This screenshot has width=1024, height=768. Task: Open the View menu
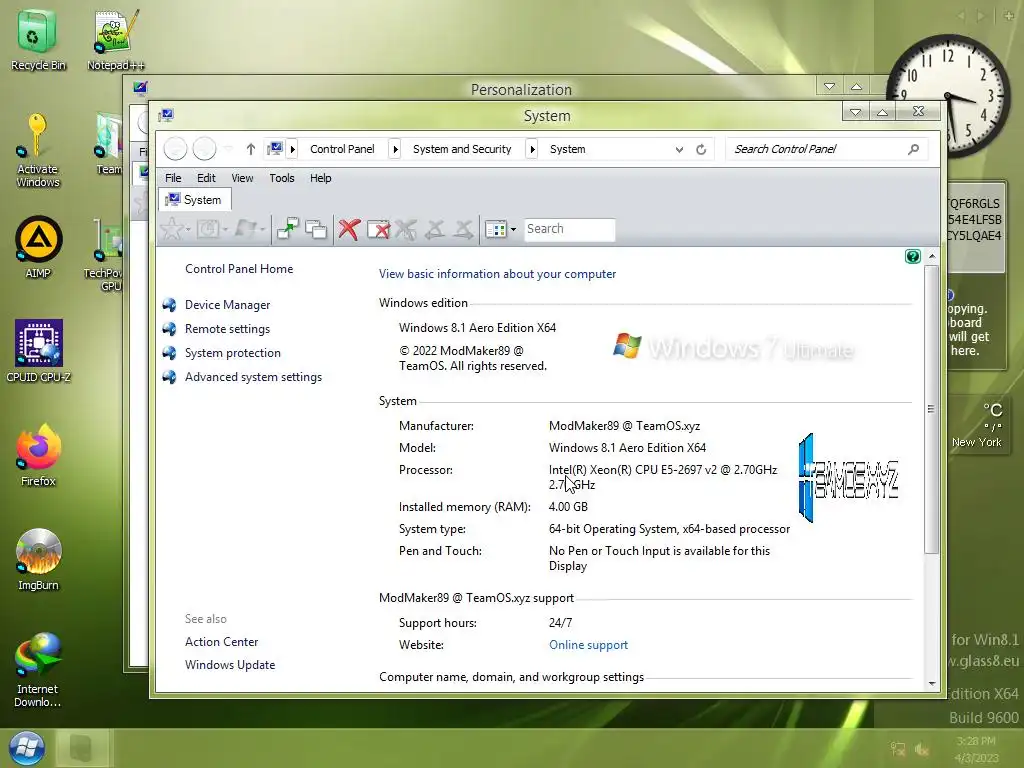(x=242, y=178)
